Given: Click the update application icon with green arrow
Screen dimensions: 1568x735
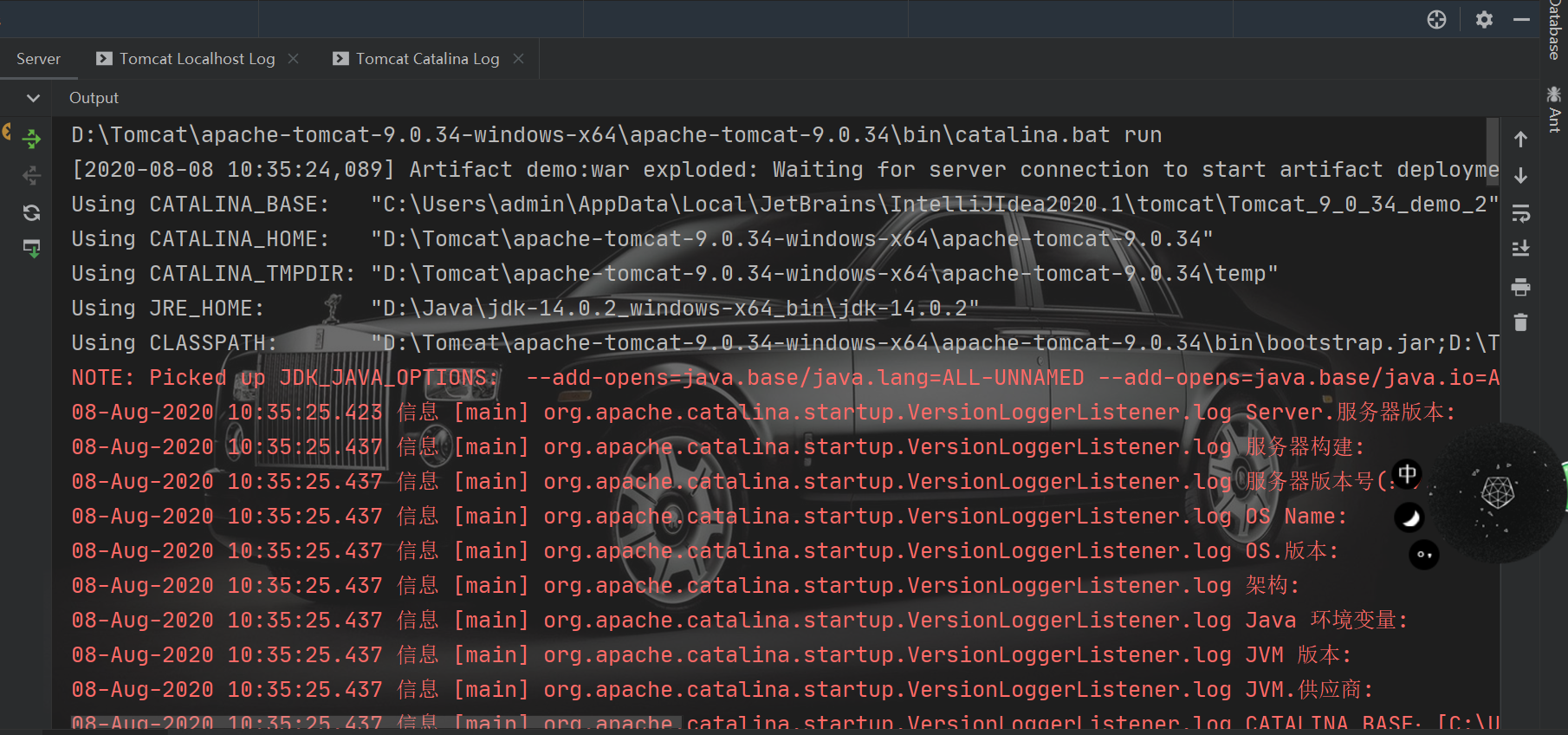Looking at the screenshot, I should (32, 249).
